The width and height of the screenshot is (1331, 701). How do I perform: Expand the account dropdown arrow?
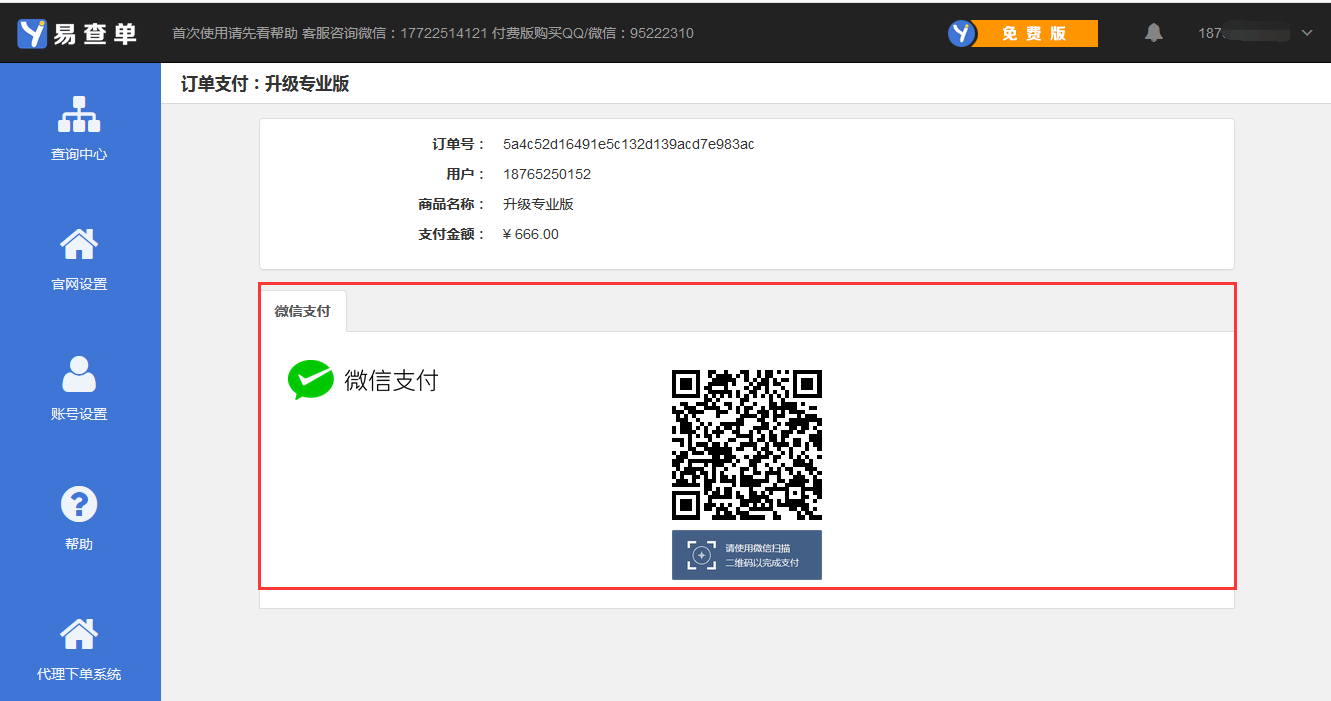click(1306, 33)
